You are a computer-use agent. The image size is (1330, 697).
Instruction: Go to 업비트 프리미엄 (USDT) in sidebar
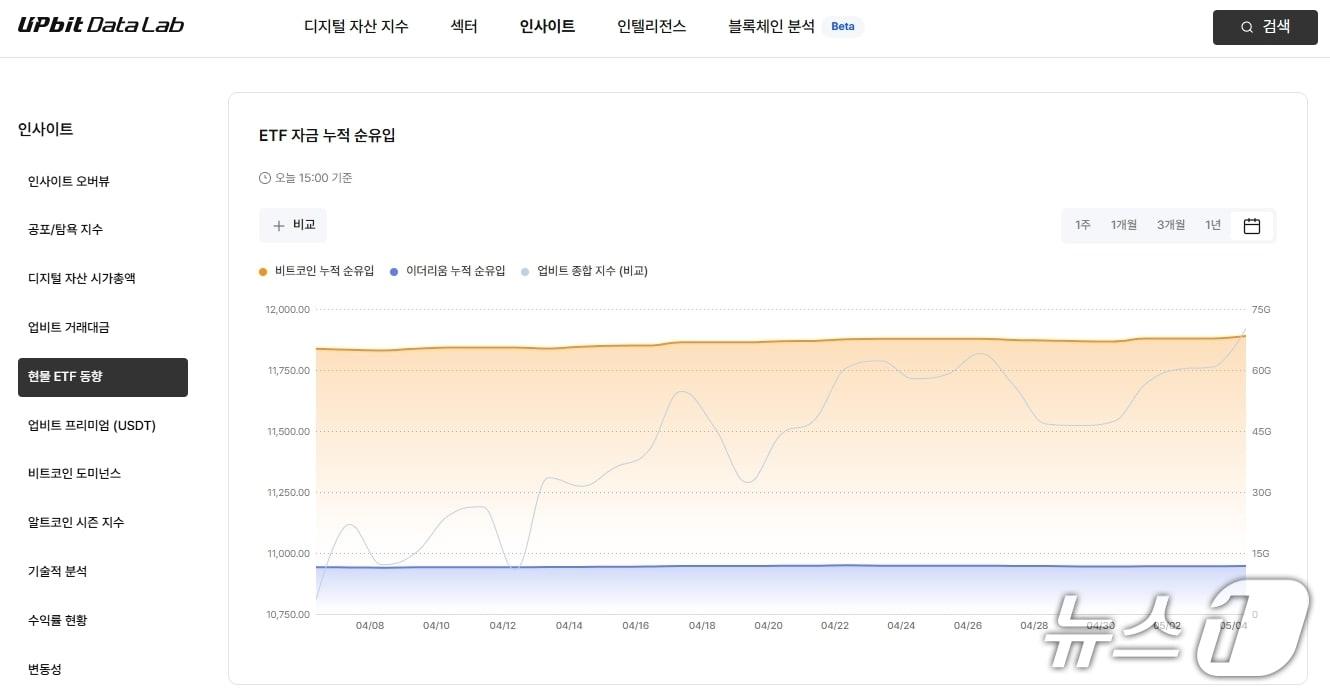point(92,426)
